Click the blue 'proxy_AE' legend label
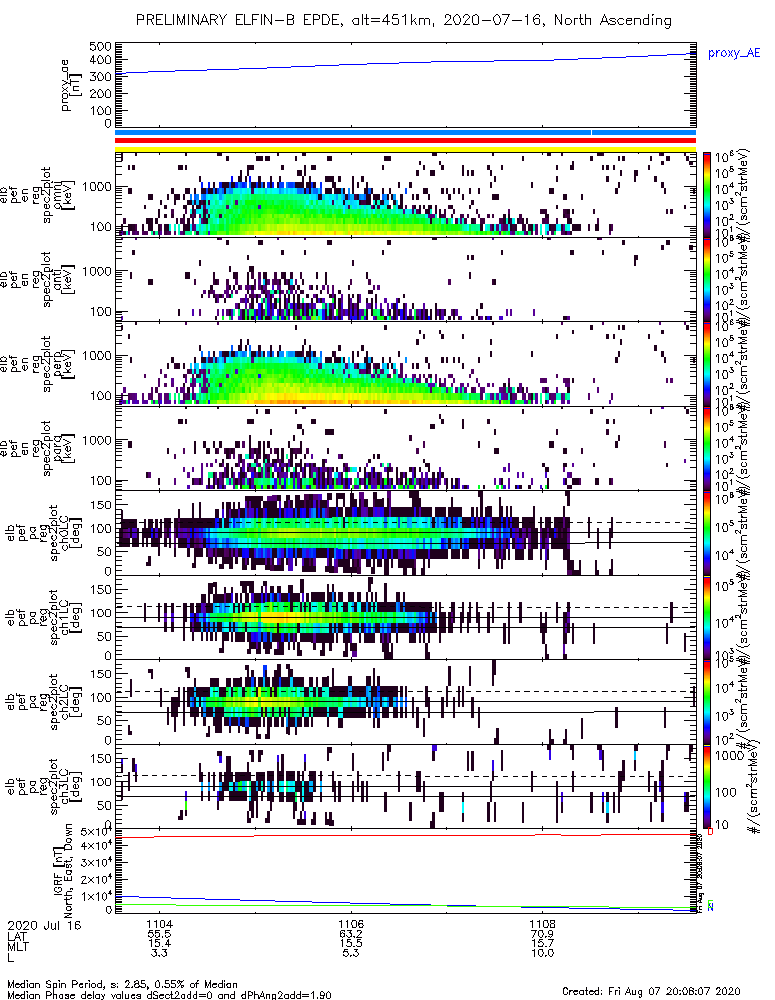The image size is (775, 1000). point(734,53)
